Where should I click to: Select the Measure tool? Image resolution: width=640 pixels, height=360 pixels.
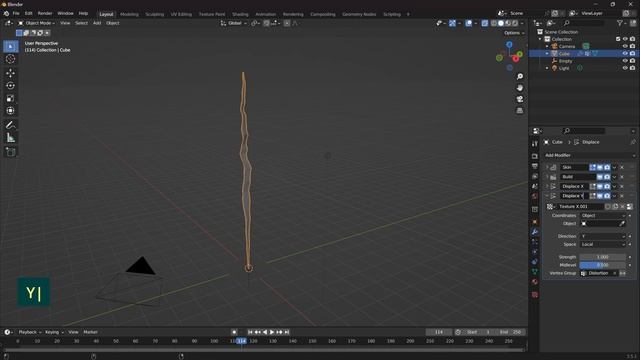click(11, 138)
